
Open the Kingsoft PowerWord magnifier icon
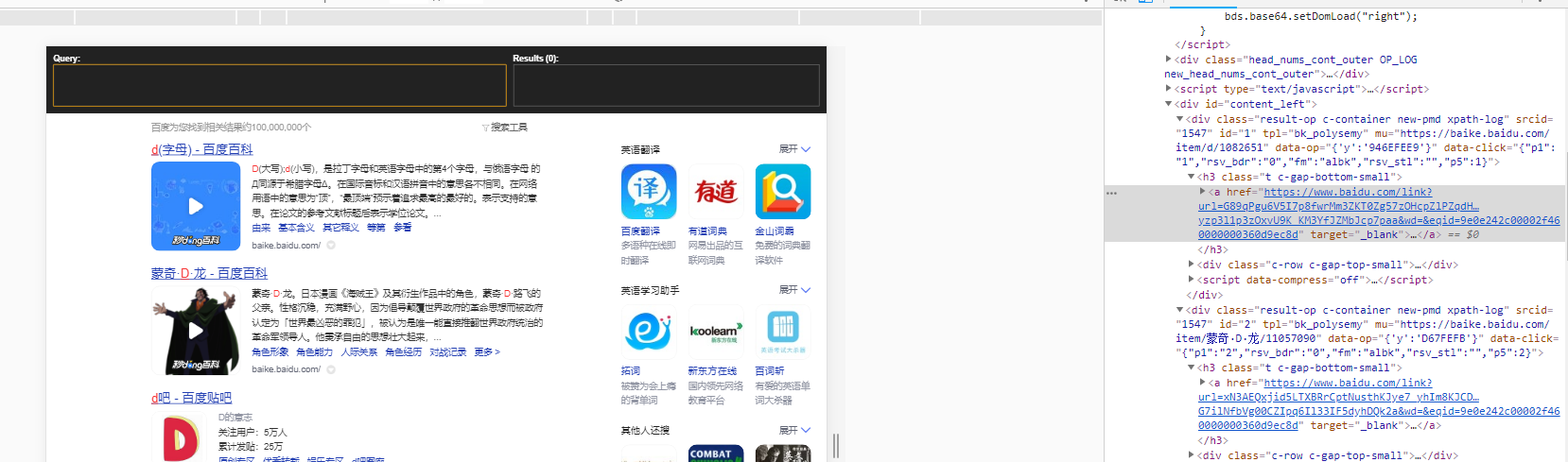(783, 192)
